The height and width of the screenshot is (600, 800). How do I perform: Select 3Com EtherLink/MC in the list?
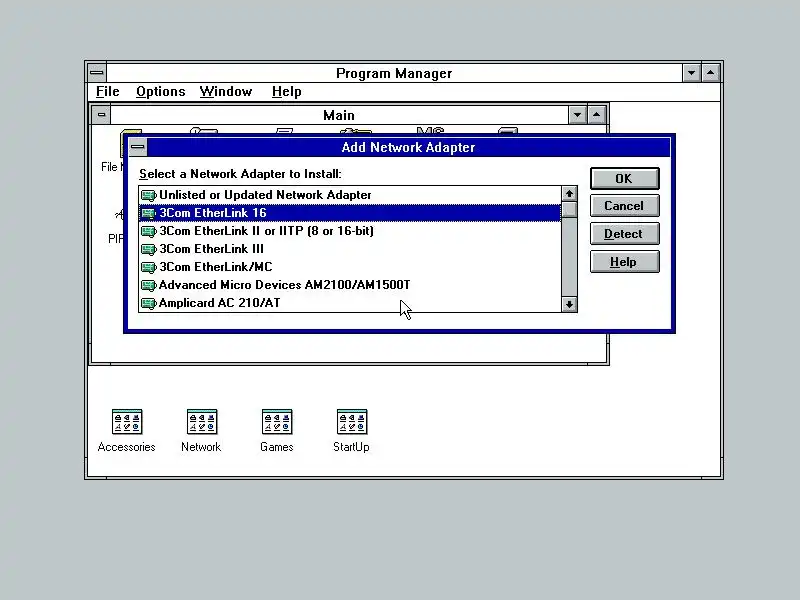coord(349,267)
